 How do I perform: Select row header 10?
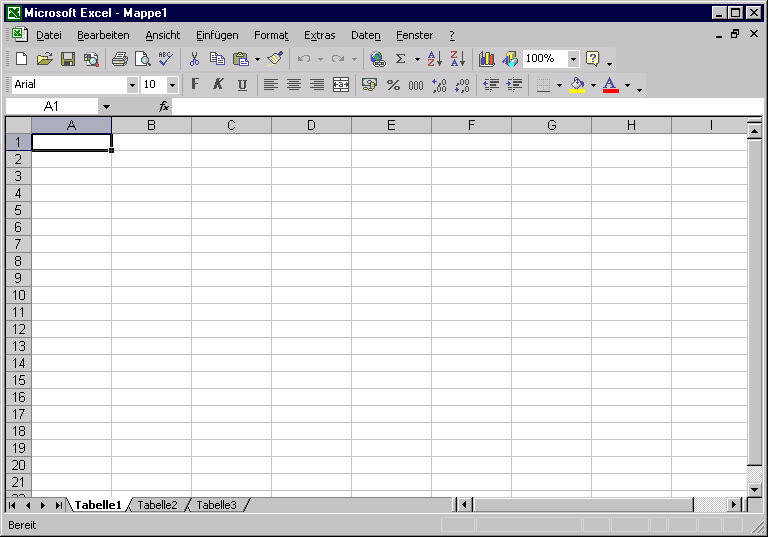(19, 295)
